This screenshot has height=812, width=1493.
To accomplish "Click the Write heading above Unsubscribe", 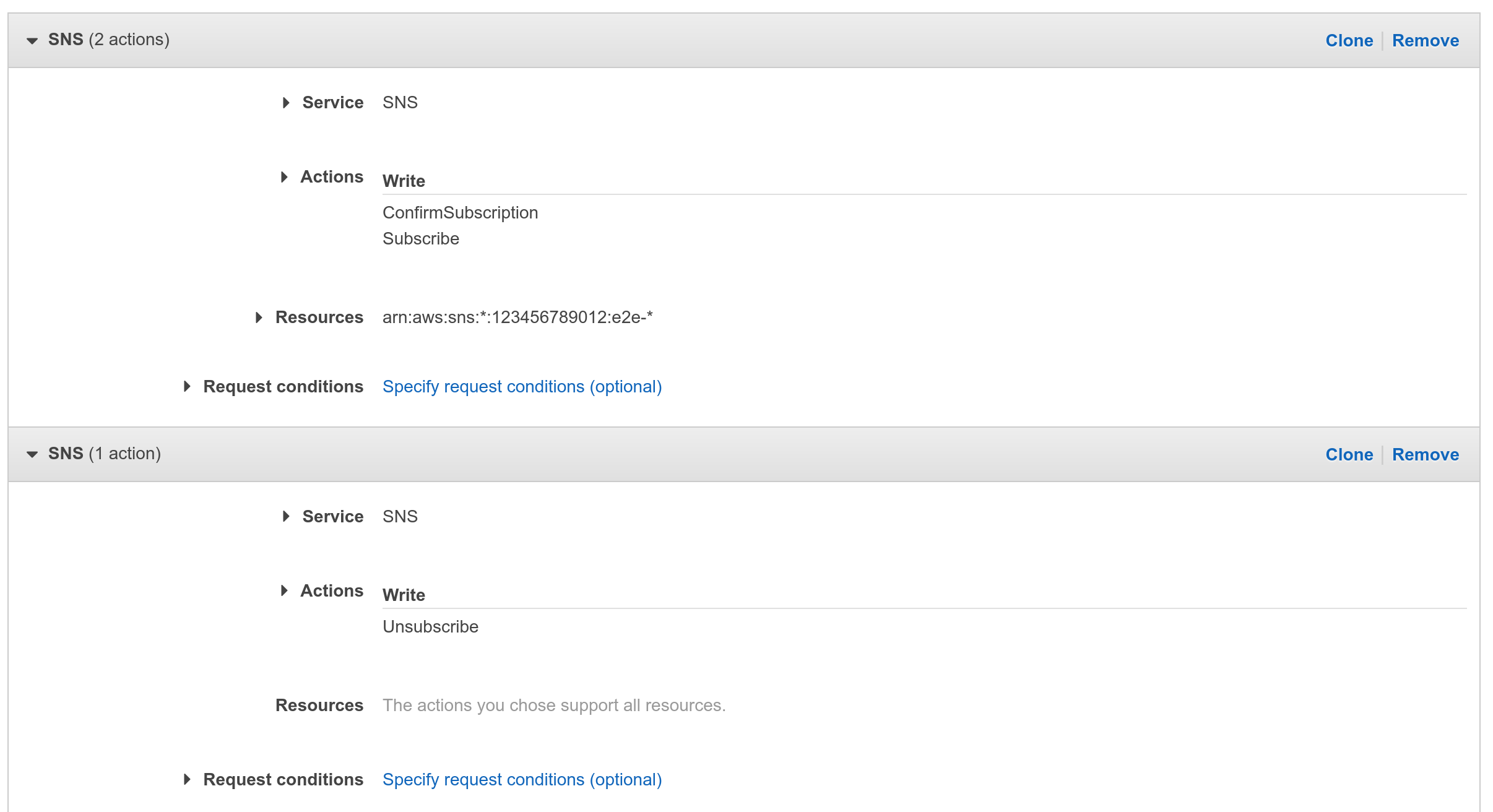I will point(404,595).
